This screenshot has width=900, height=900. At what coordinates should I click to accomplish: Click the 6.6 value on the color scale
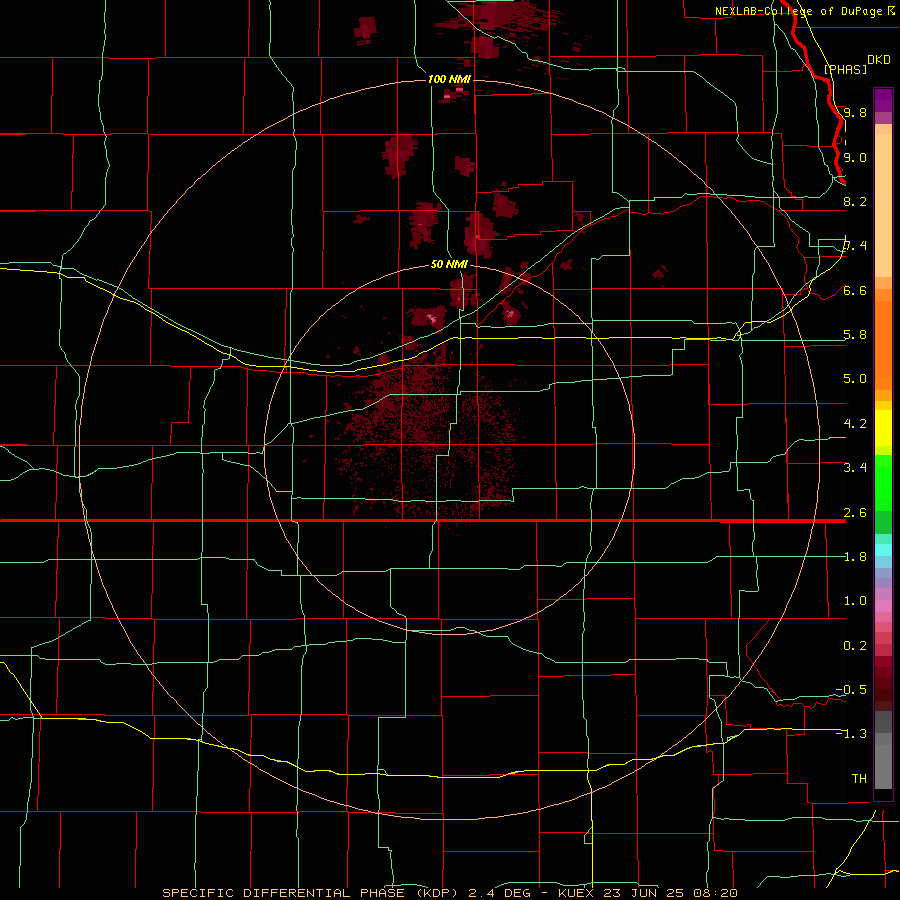click(855, 290)
